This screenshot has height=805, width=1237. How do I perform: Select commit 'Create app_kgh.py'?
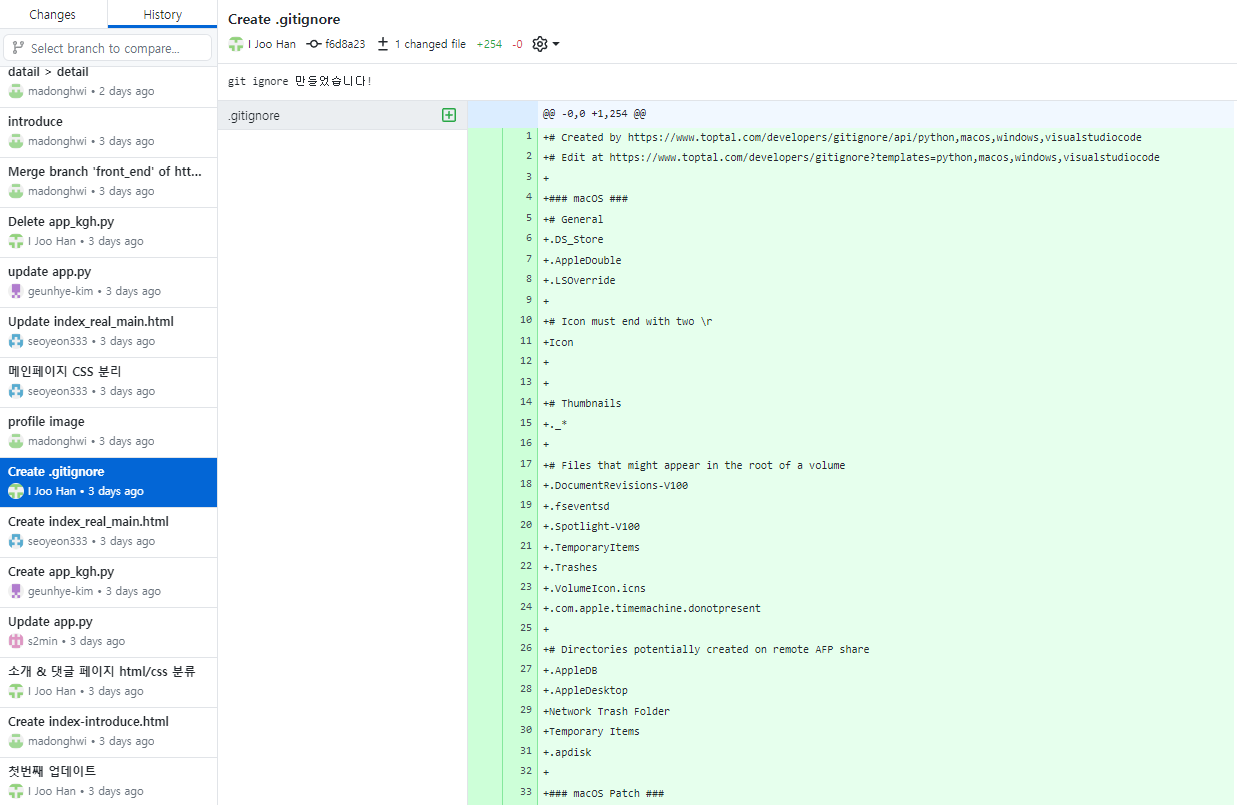coord(108,582)
